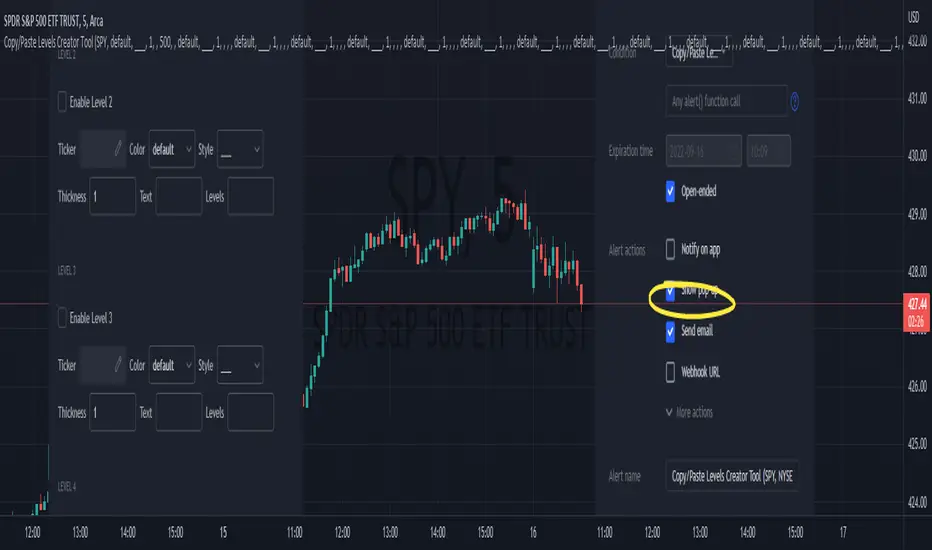Click the red 427.44 current price label
This screenshot has width=932, height=550.
pyautogui.click(x=914, y=302)
